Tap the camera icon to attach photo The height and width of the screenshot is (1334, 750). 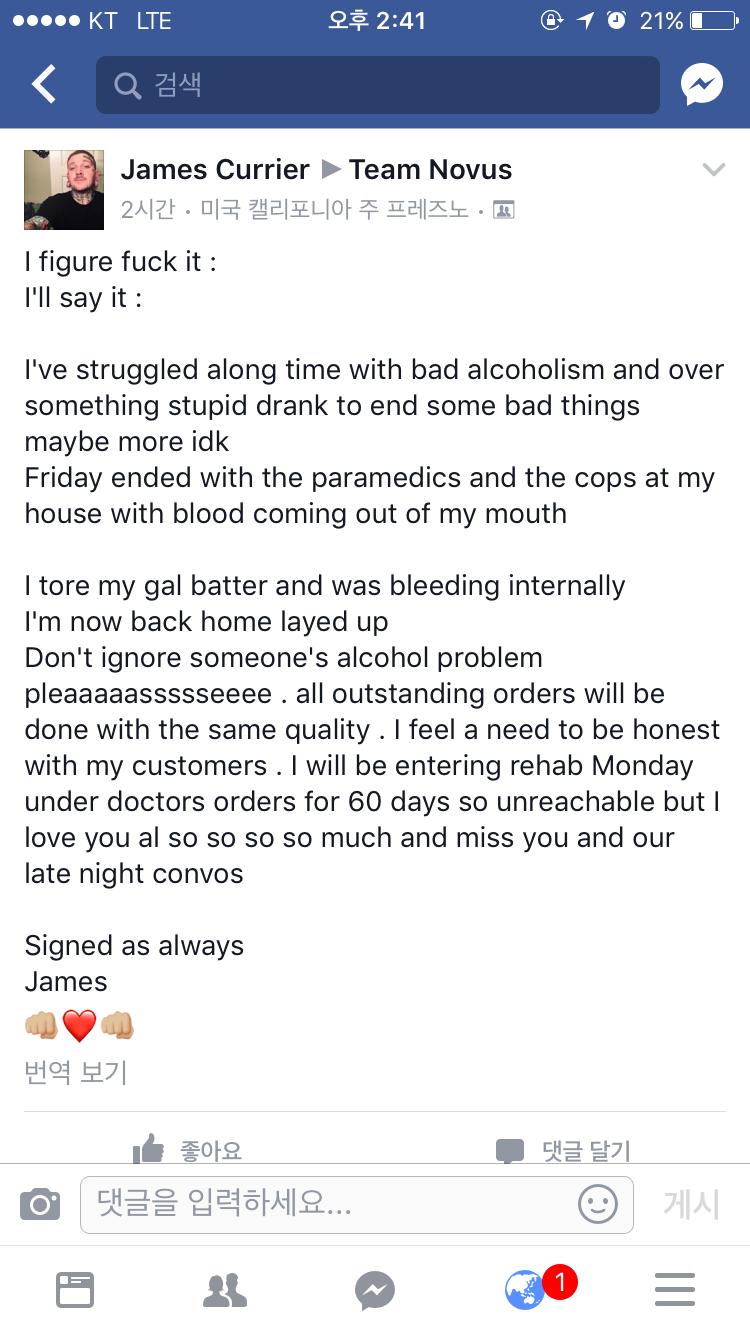tap(40, 1204)
